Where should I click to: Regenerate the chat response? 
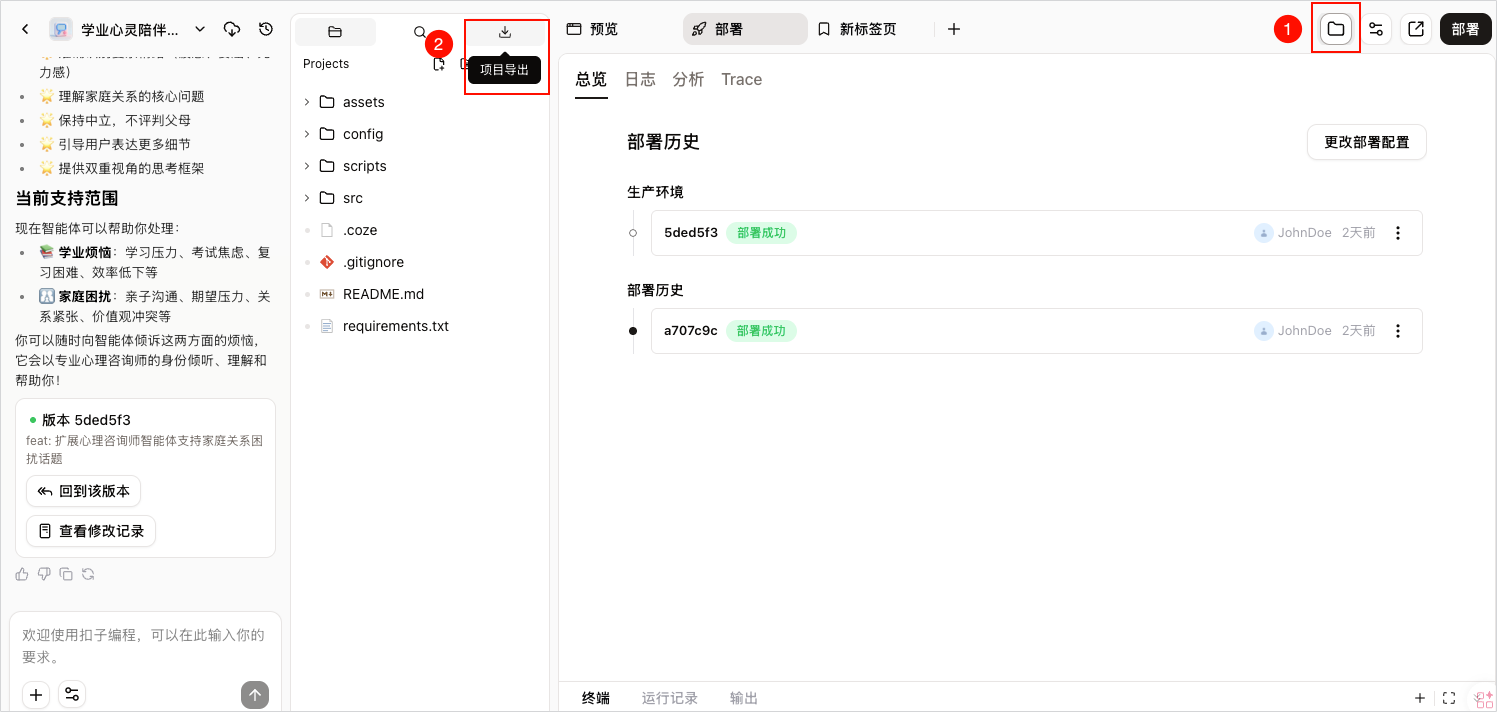88,574
